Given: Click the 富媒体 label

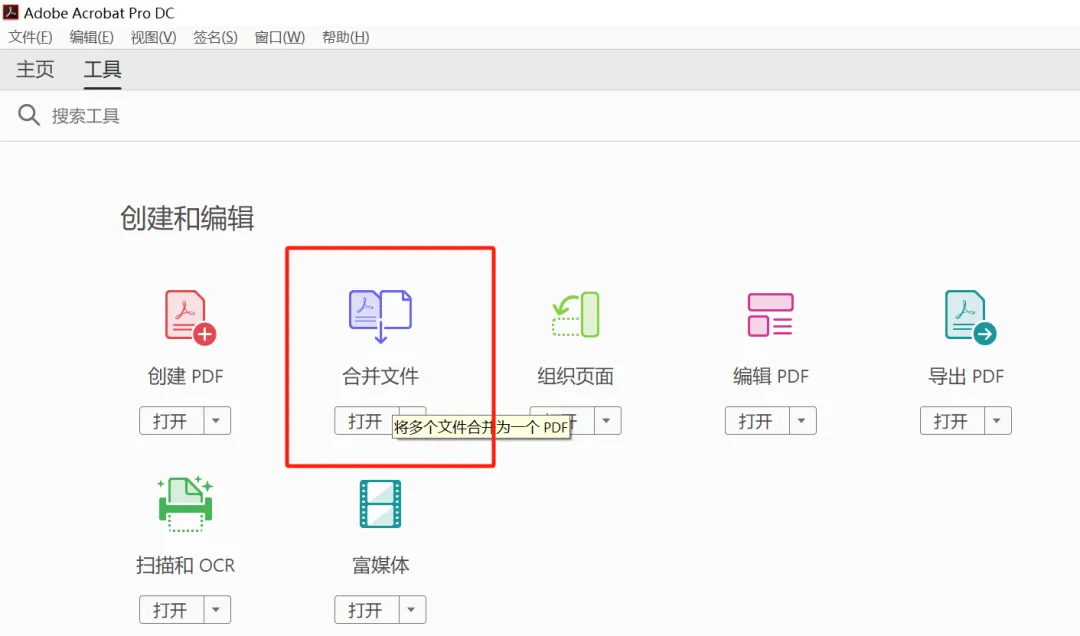Looking at the screenshot, I should pos(380,565).
